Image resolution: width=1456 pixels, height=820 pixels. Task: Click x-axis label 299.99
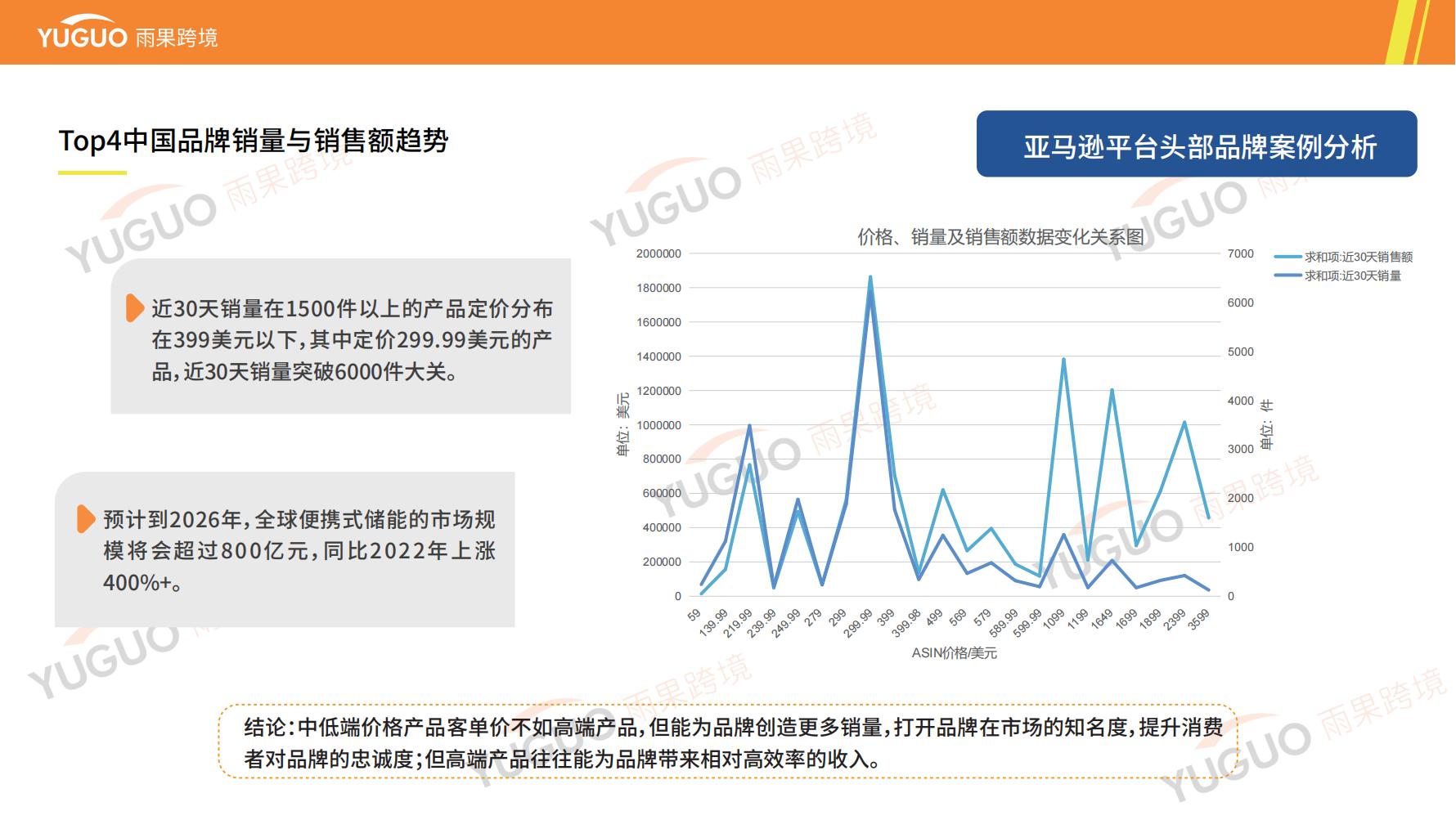pos(858,623)
